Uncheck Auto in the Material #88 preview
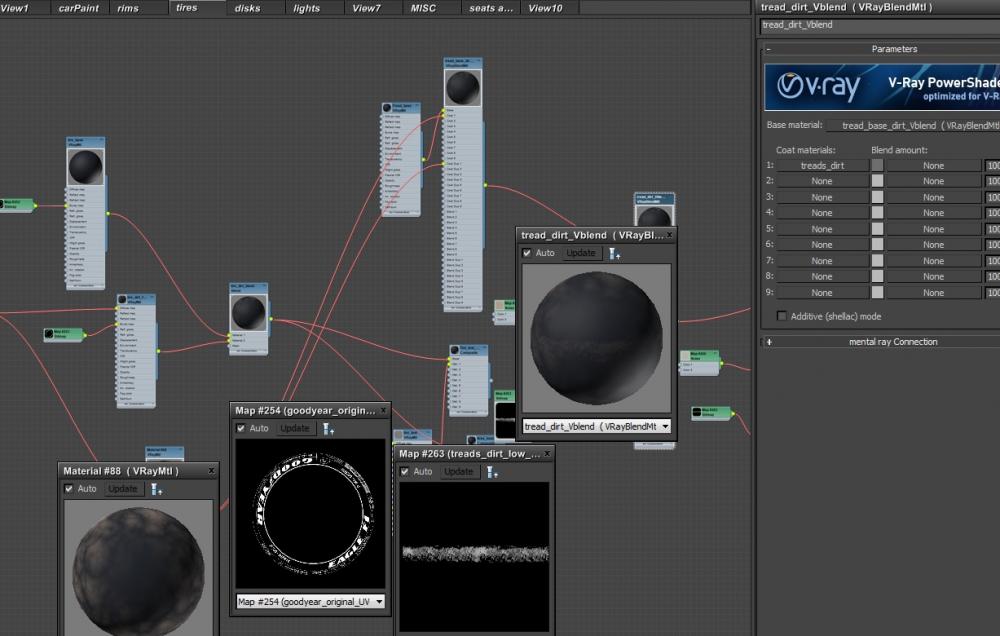The width and height of the screenshot is (1000, 636). coord(69,489)
